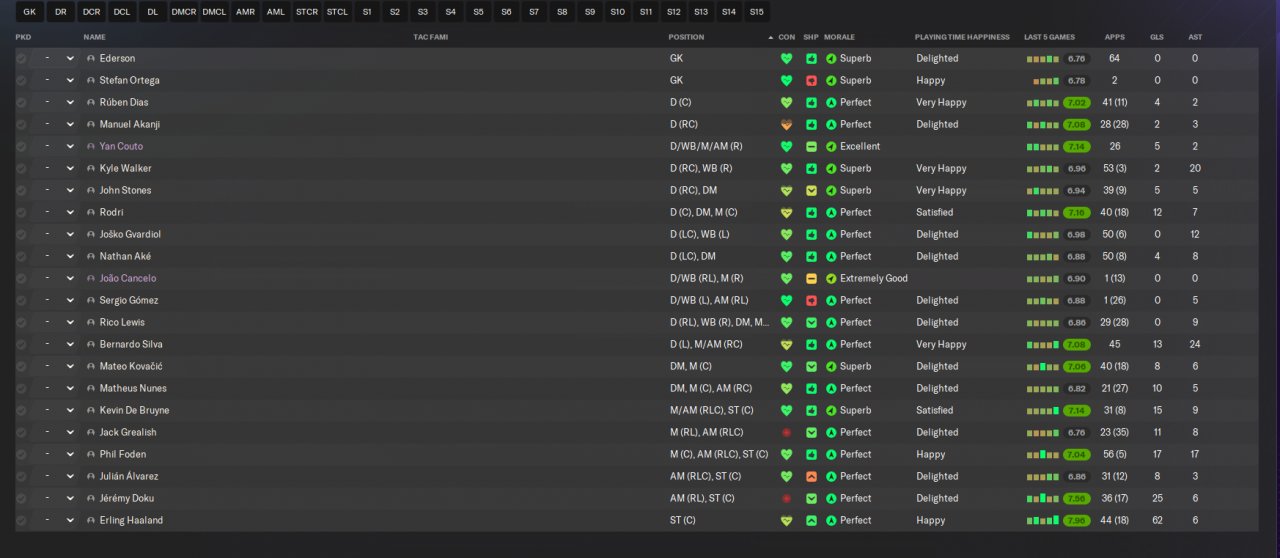1280x558 pixels.
Task: Select the STCL position slot
Action: pos(337,12)
